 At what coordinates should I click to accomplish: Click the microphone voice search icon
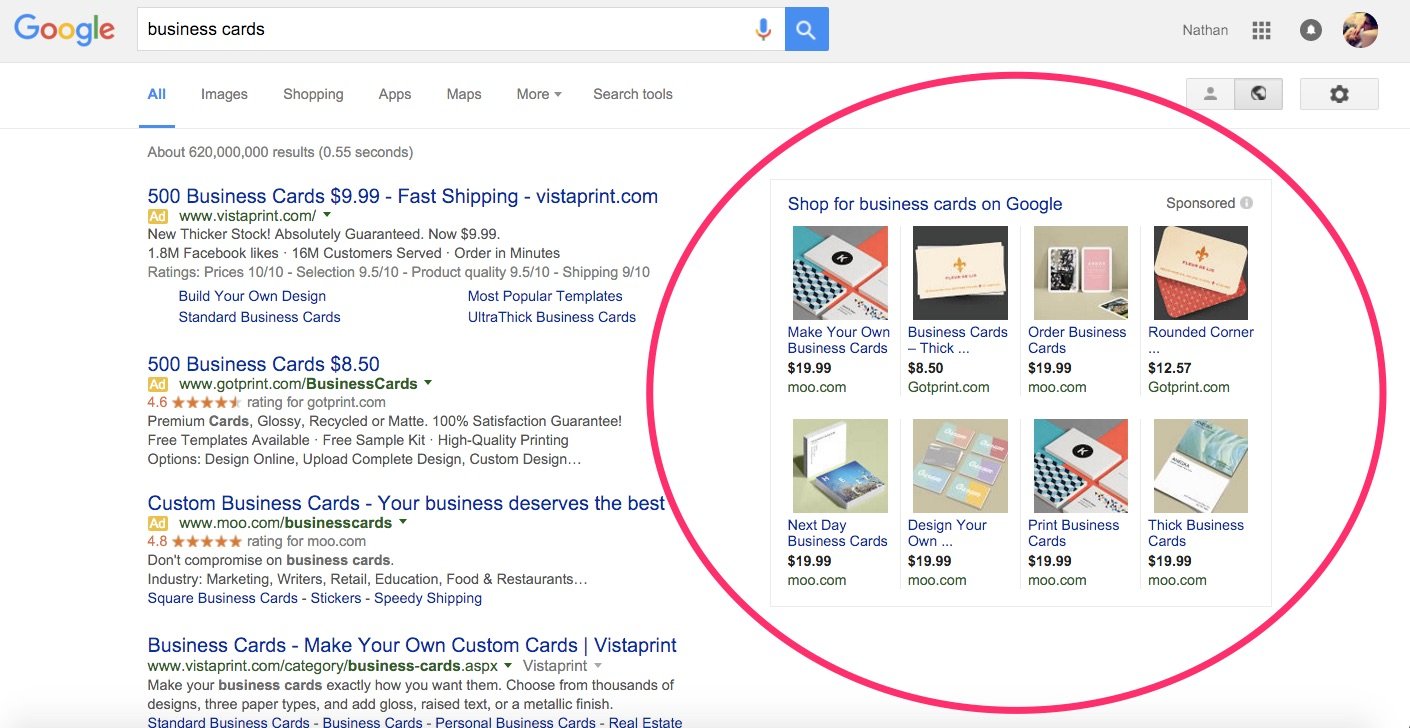763,30
